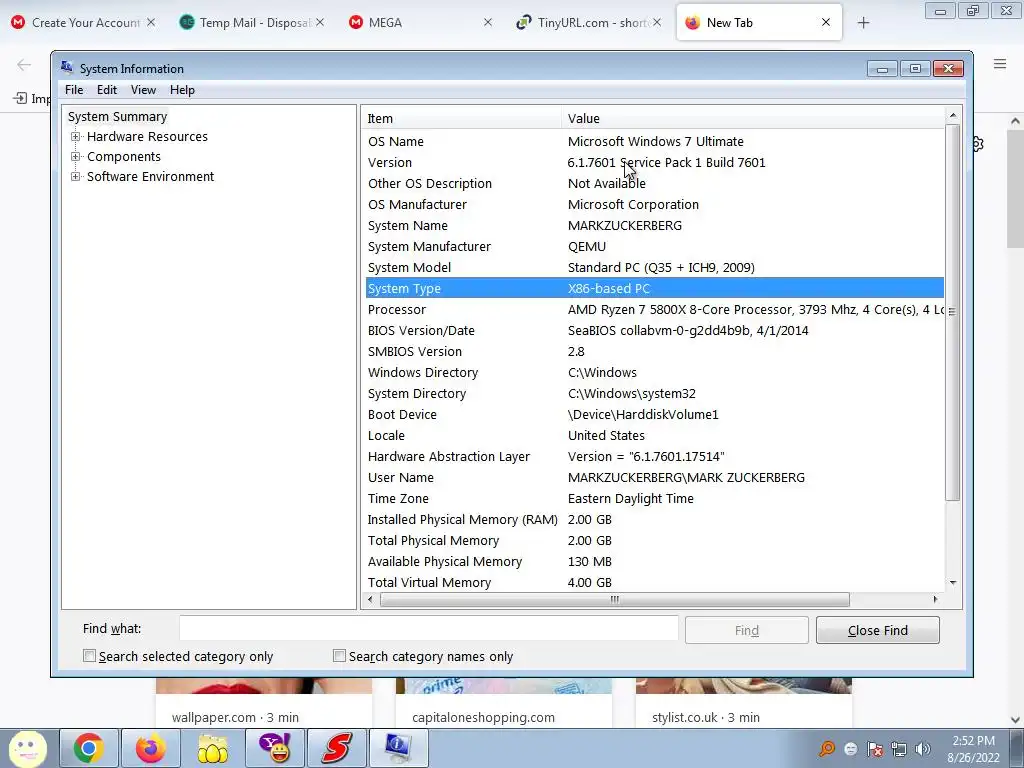The height and width of the screenshot is (768, 1024).
Task: Select the System Name row
Action: pos(654,225)
